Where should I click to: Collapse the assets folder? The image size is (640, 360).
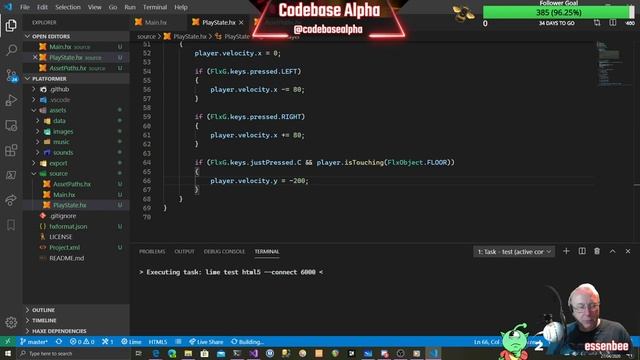(x=34, y=110)
